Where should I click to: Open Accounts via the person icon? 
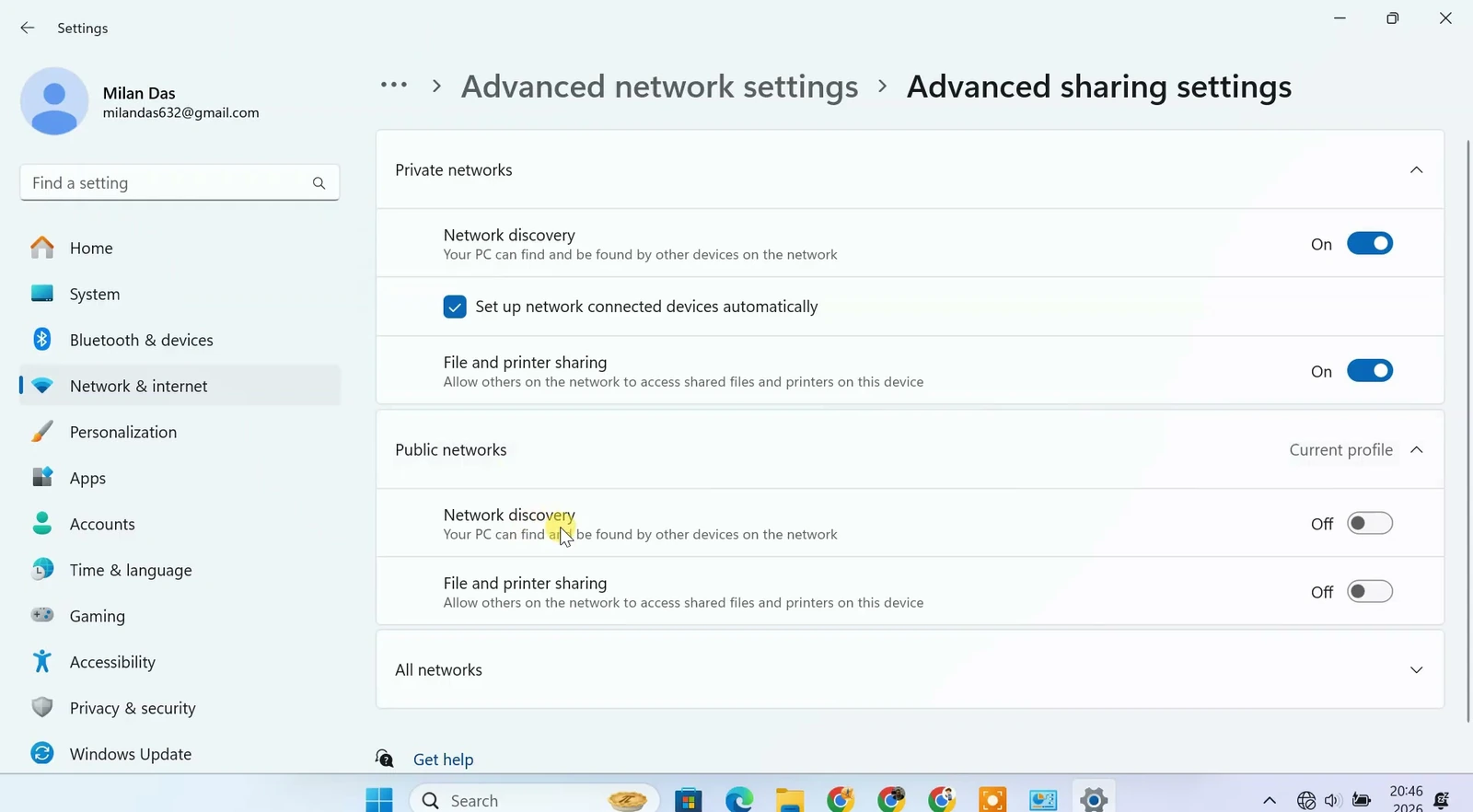[42, 523]
